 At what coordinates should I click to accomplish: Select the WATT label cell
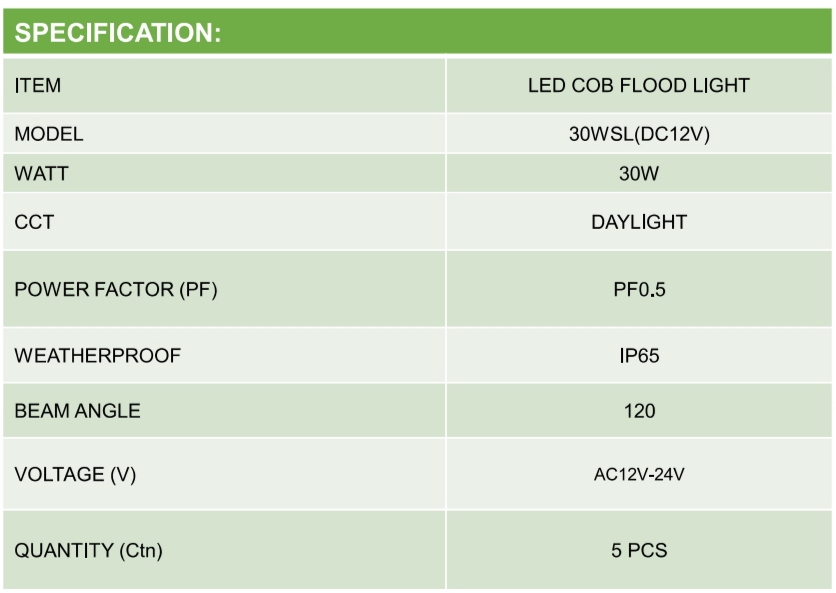click(x=42, y=173)
